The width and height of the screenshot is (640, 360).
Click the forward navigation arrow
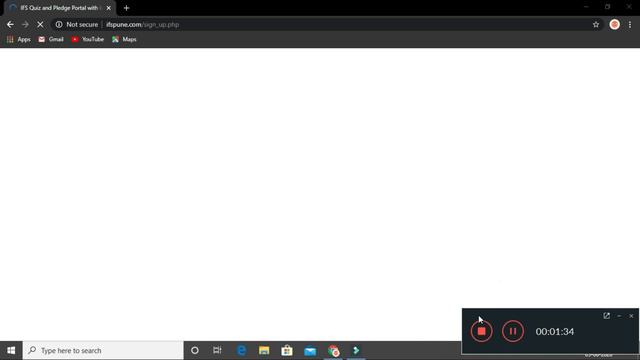25,24
